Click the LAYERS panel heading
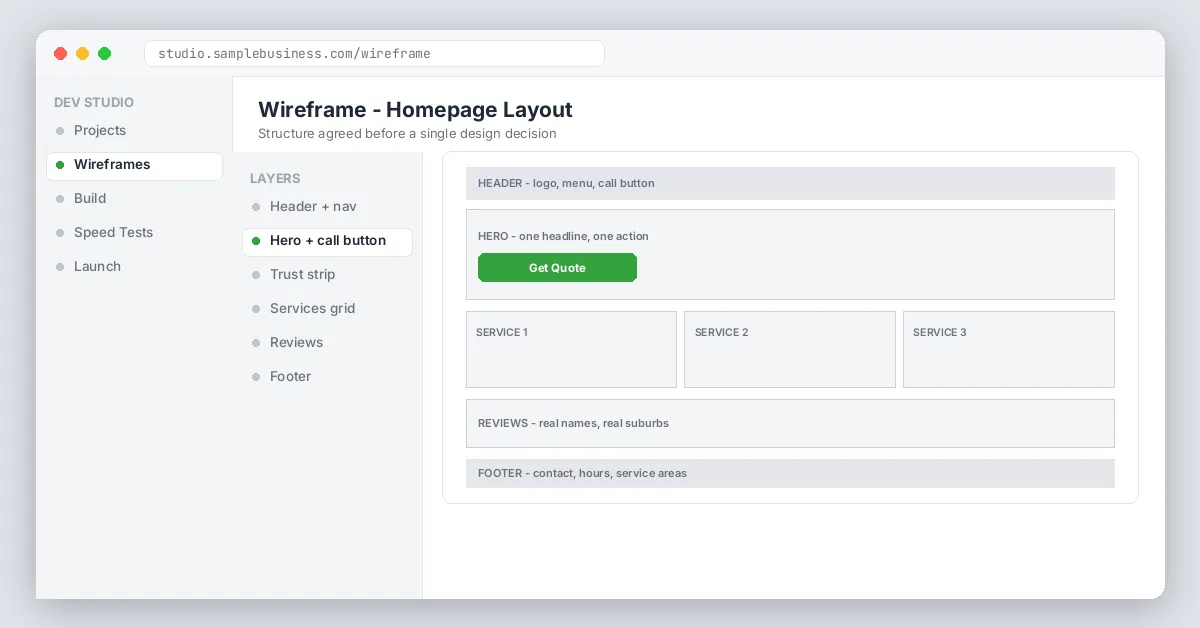The image size is (1200, 628). click(275, 178)
